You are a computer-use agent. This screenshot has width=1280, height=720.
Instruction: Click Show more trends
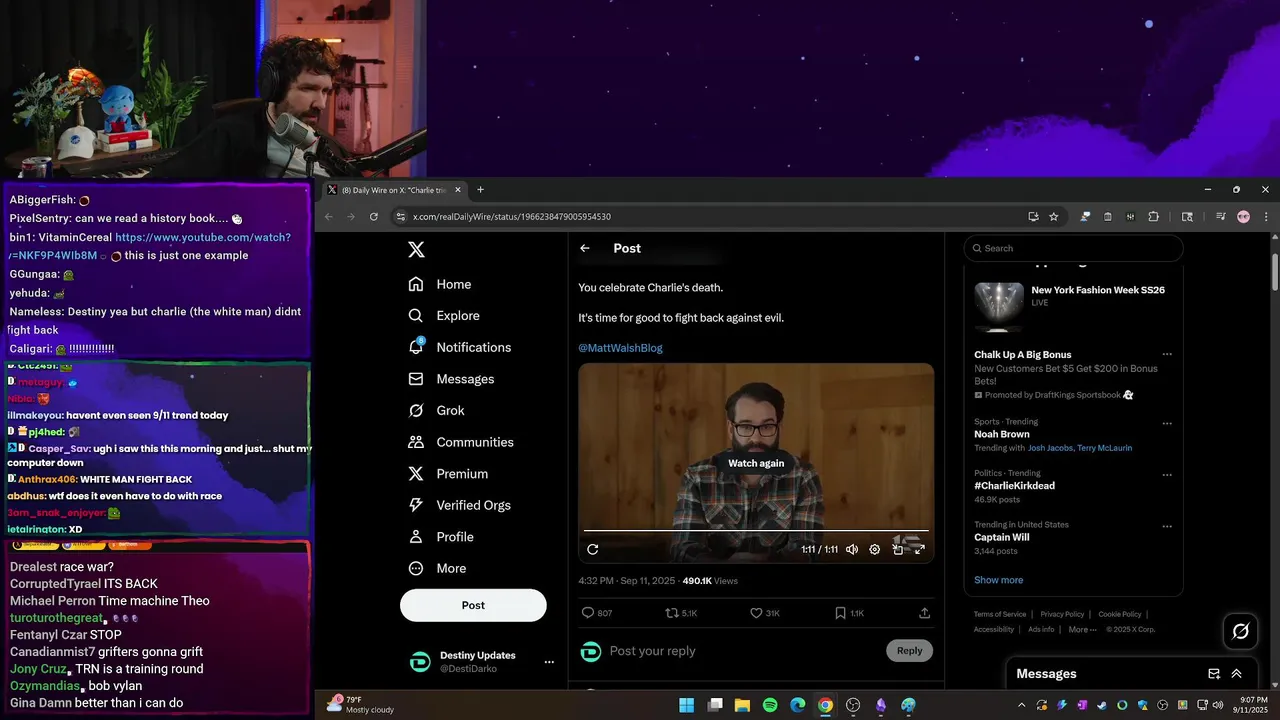998,580
